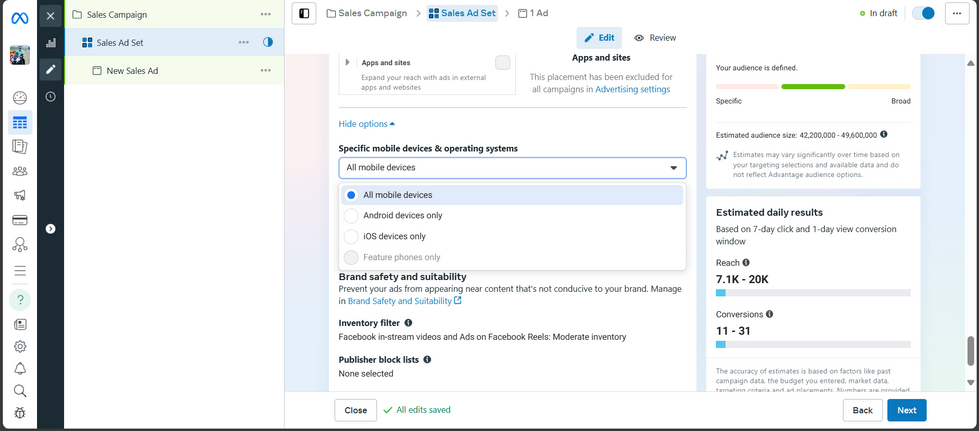Collapse with Hide options link
This screenshot has width=979, height=431.
pos(367,124)
